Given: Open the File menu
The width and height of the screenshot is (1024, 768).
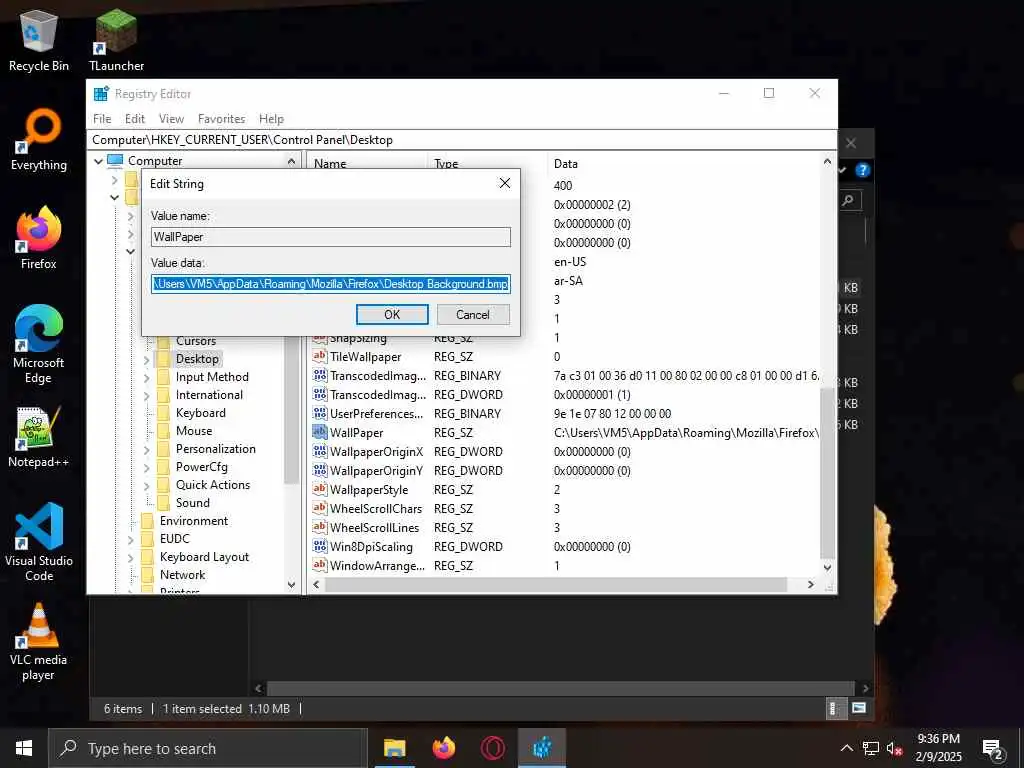Looking at the screenshot, I should [x=102, y=119].
